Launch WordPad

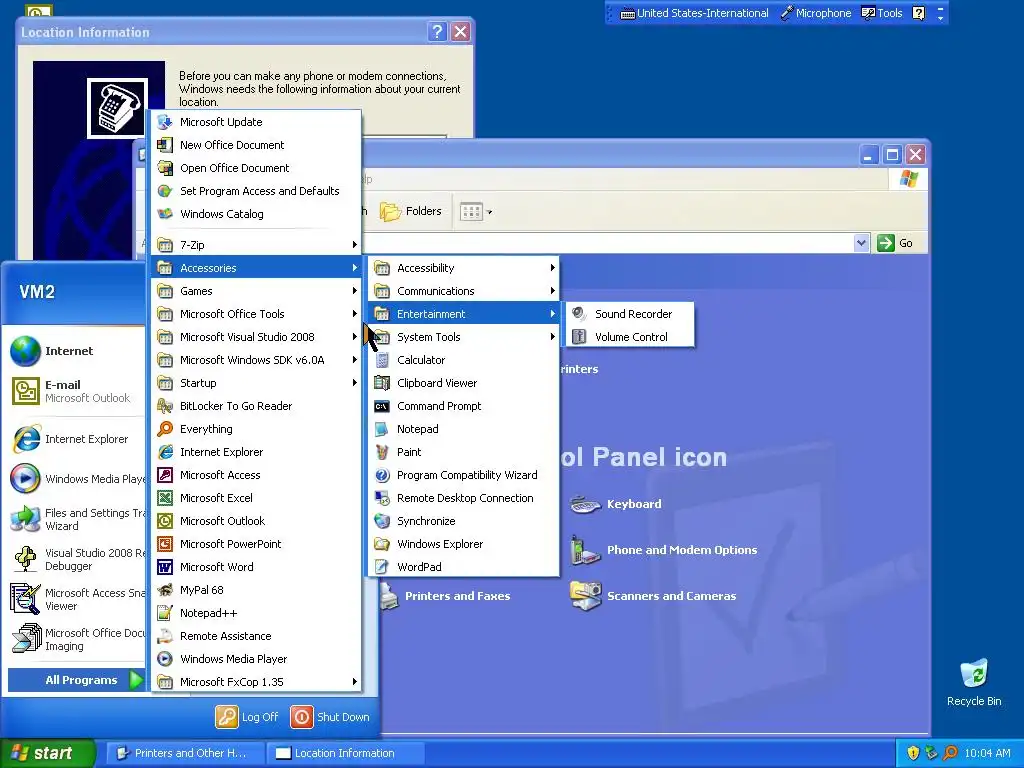[464, 567]
